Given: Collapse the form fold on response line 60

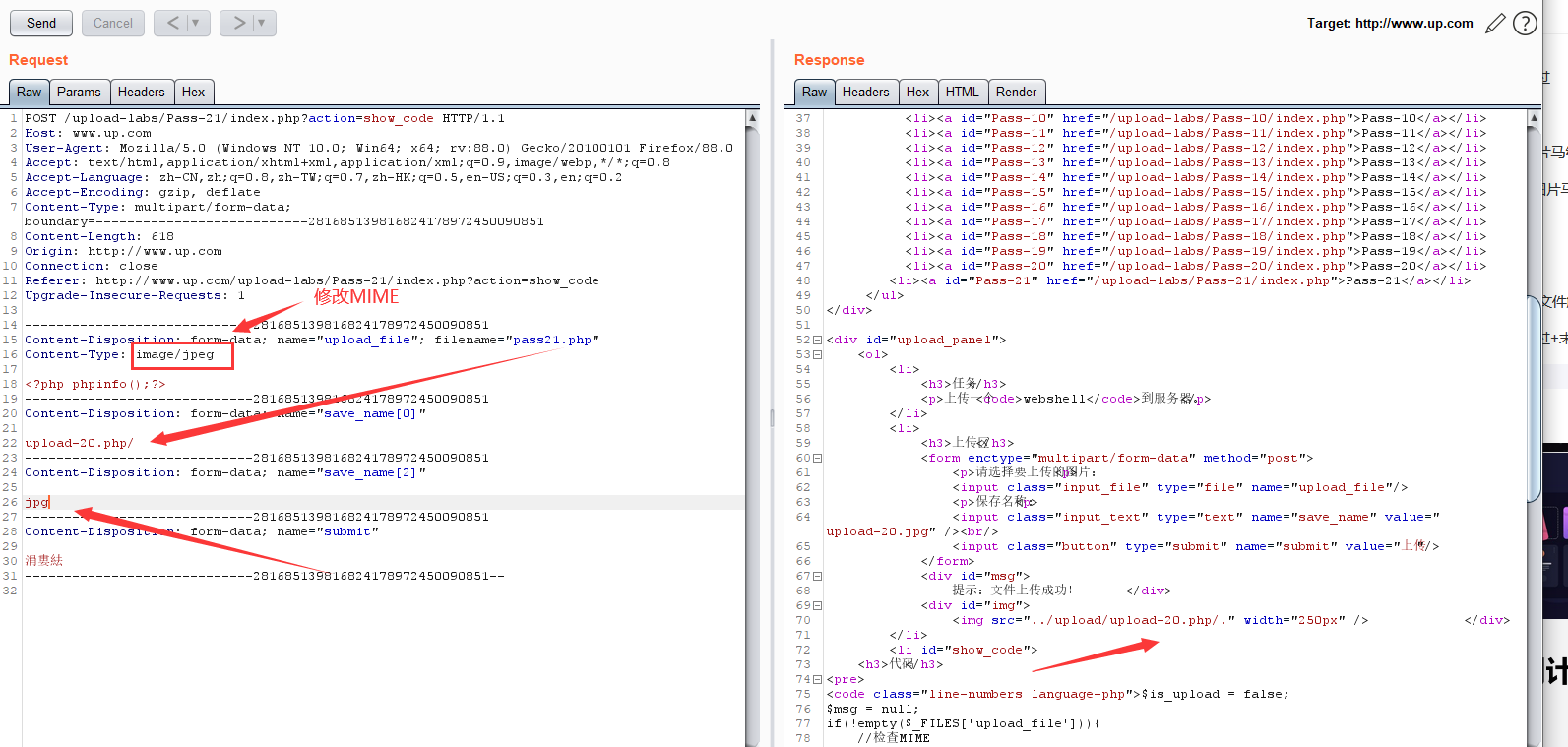Looking at the screenshot, I should coord(818,458).
